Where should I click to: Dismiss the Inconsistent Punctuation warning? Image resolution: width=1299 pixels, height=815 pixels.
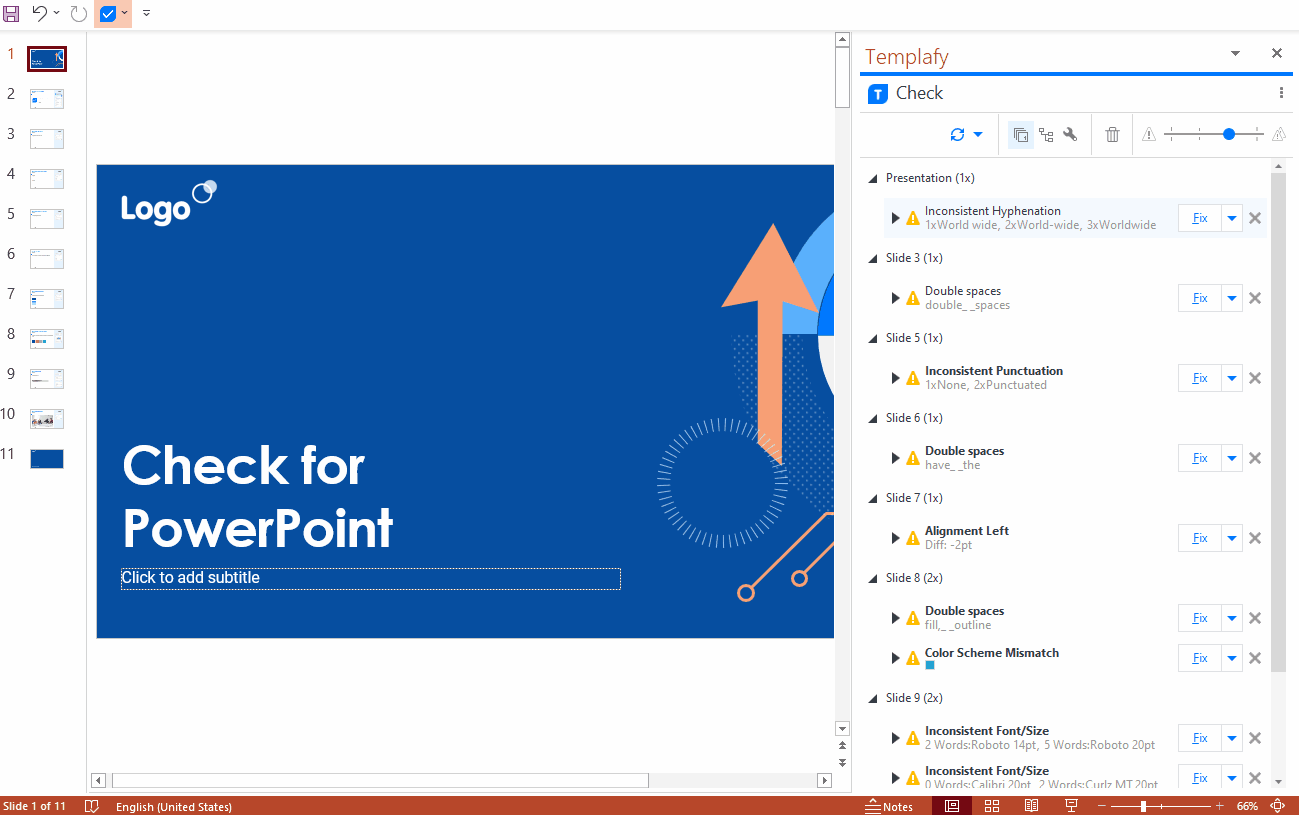tap(1254, 377)
